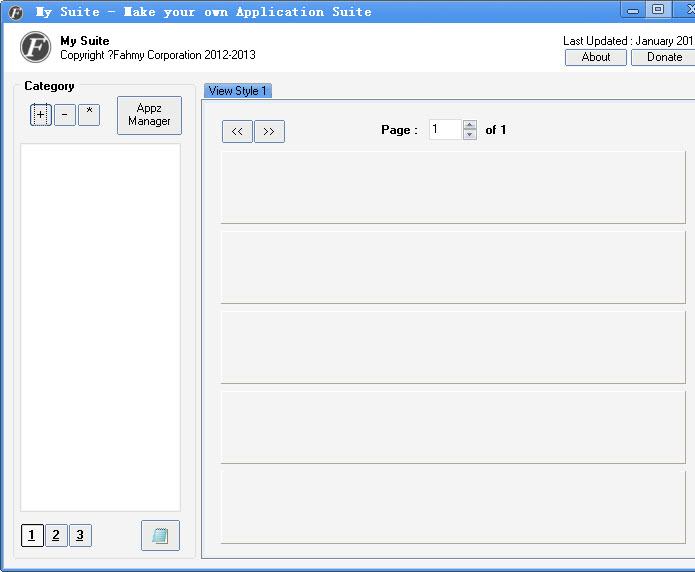This screenshot has height=572, width=695.
Task: Click the notebook icon below the category list
Action: (160, 536)
